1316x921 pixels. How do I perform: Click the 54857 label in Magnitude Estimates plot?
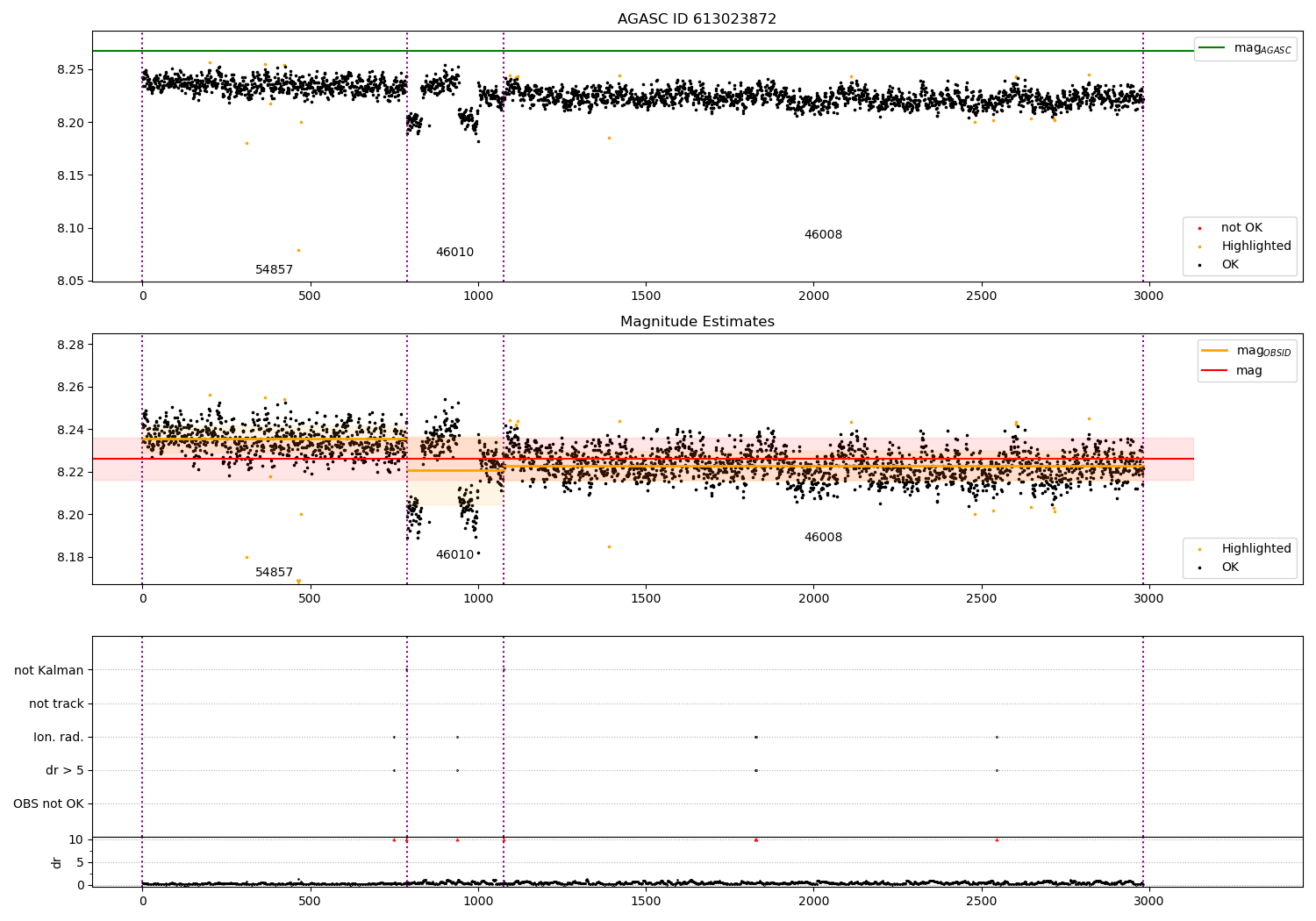[274, 573]
